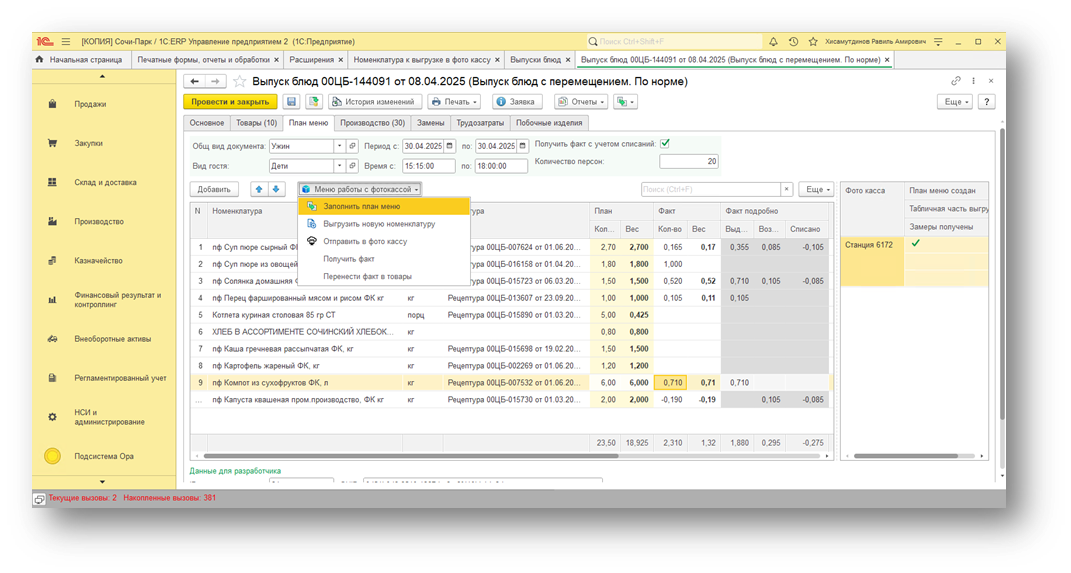1071x573 pixels.
Task: Switch to Производство (30) tab
Action: coord(372,123)
